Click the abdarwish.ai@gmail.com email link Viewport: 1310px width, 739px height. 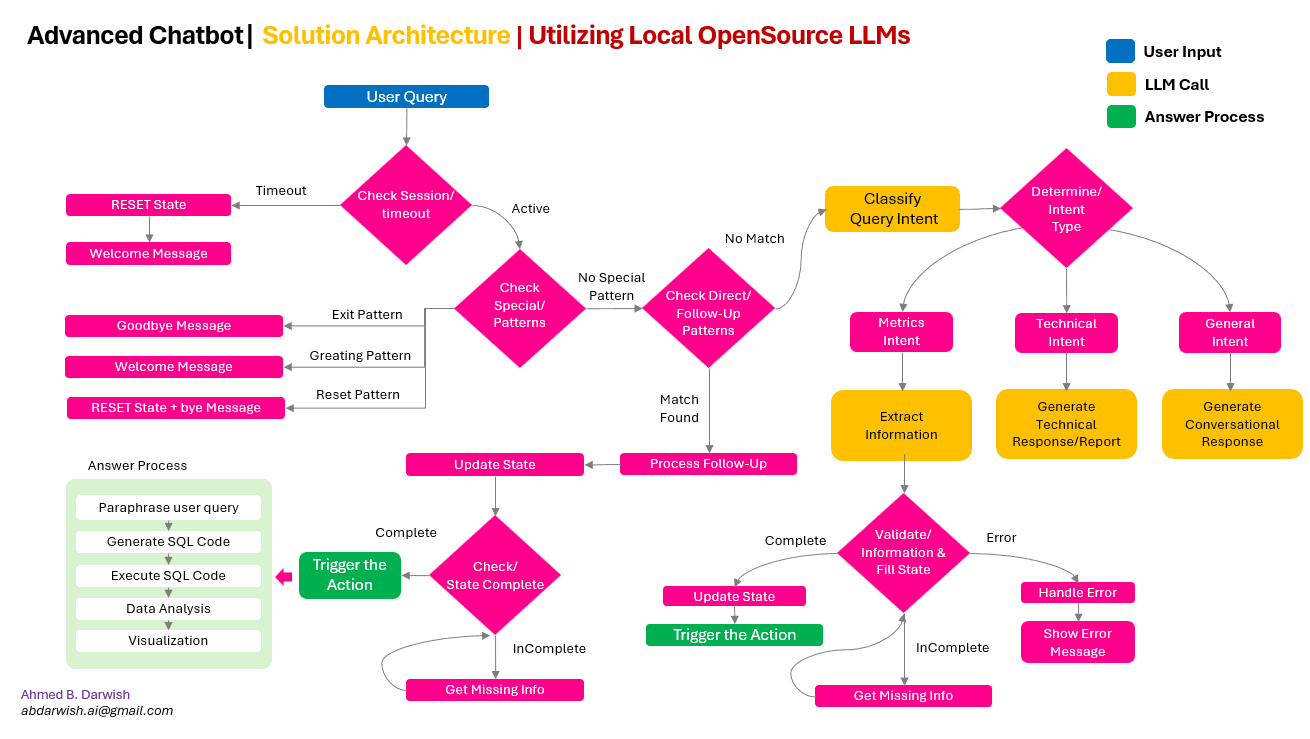click(x=96, y=711)
